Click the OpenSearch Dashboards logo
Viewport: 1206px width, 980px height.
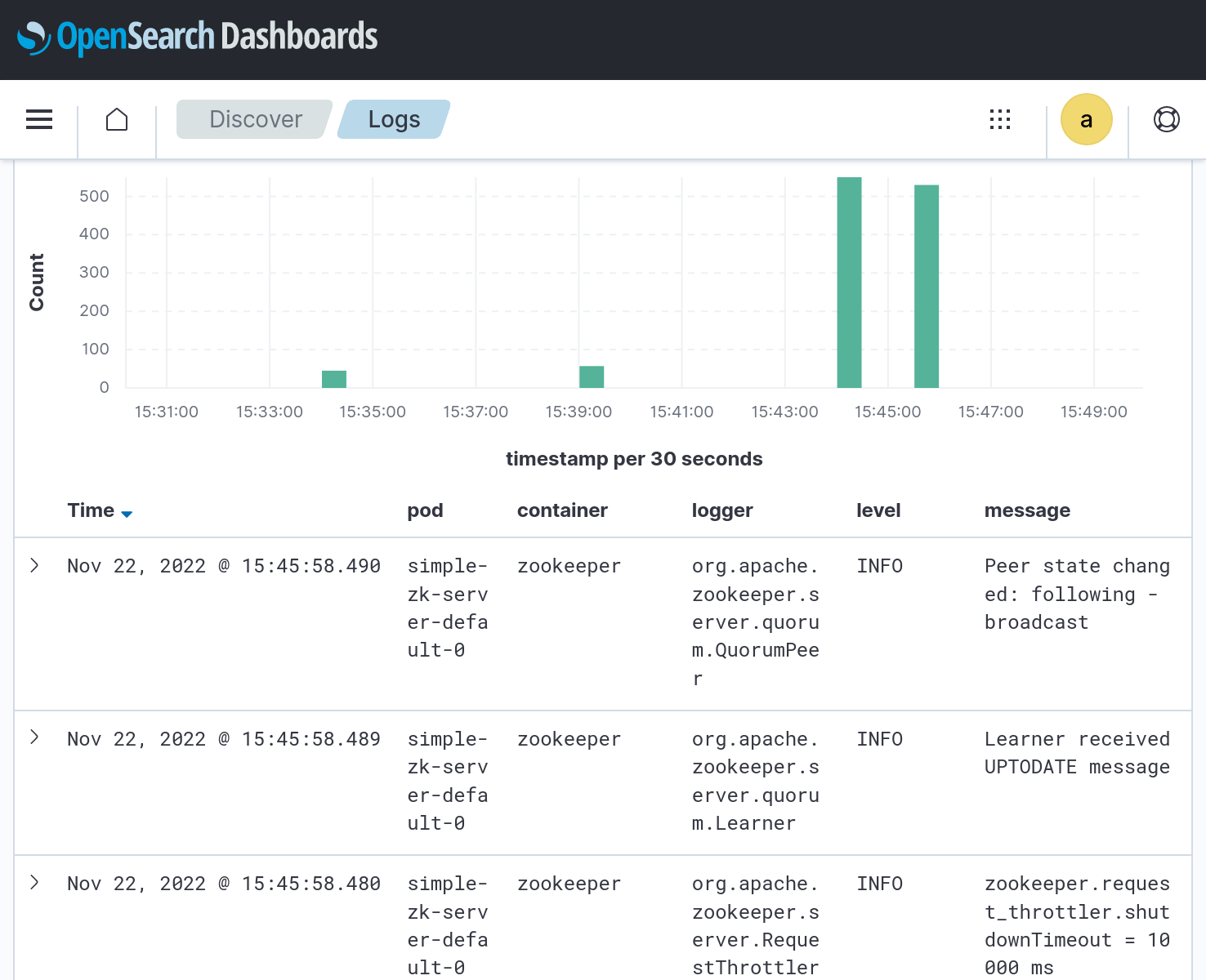click(x=197, y=37)
